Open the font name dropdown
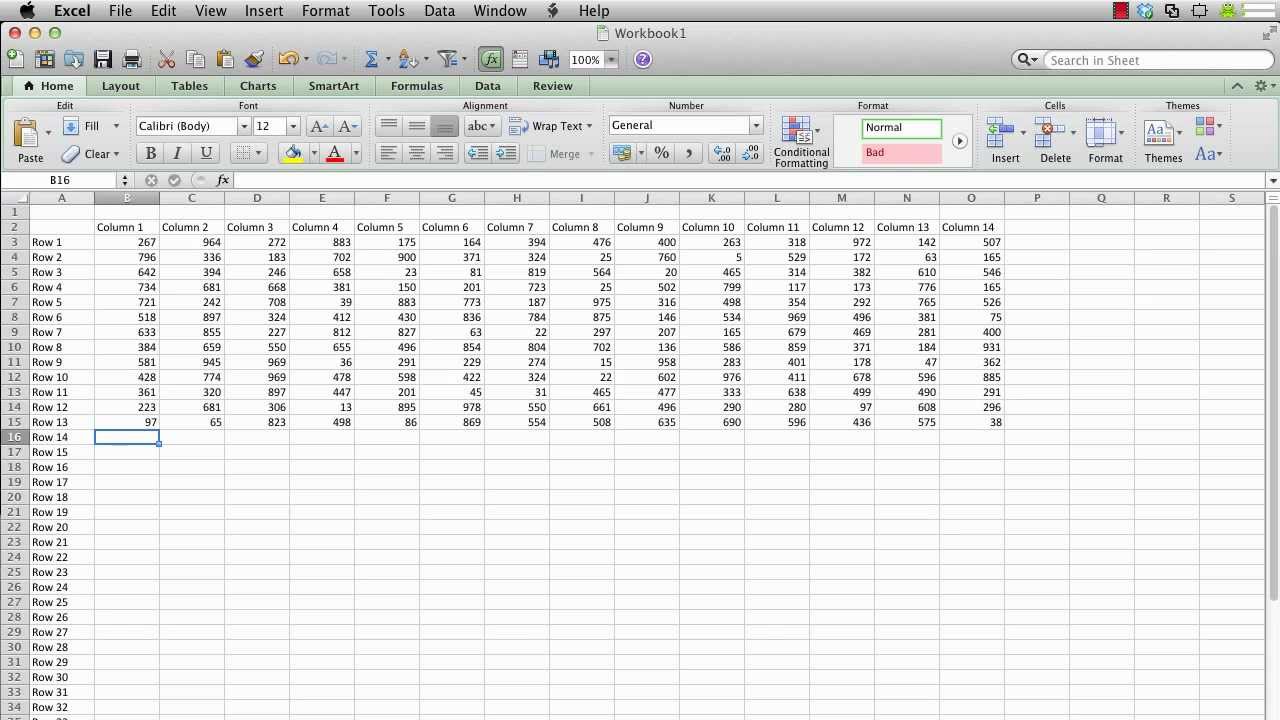 coord(243,126)
